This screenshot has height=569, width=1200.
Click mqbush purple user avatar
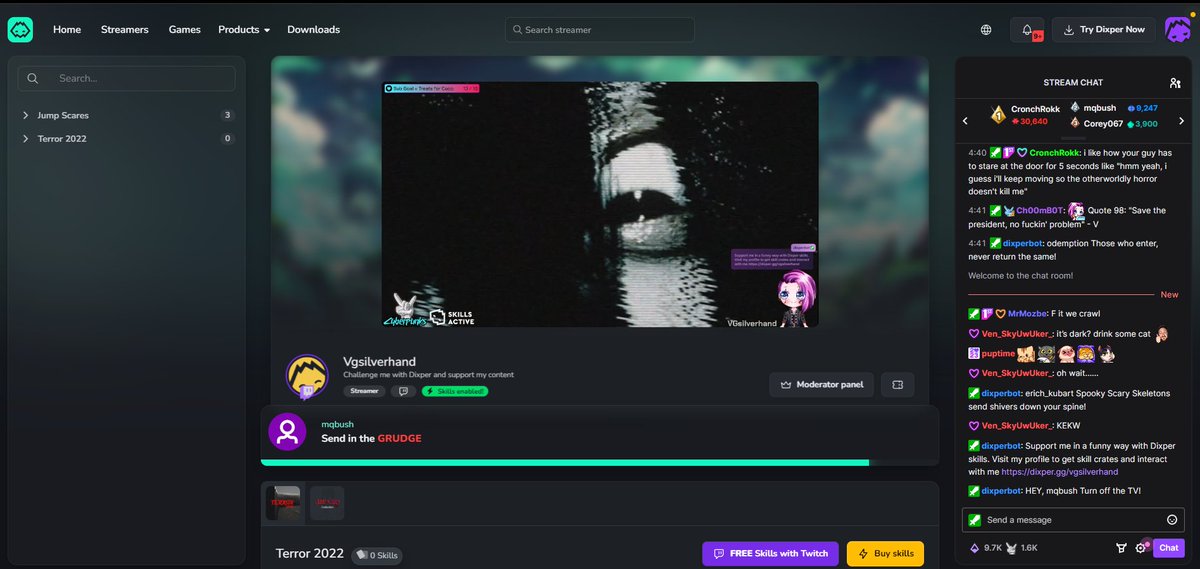(287, 431)
